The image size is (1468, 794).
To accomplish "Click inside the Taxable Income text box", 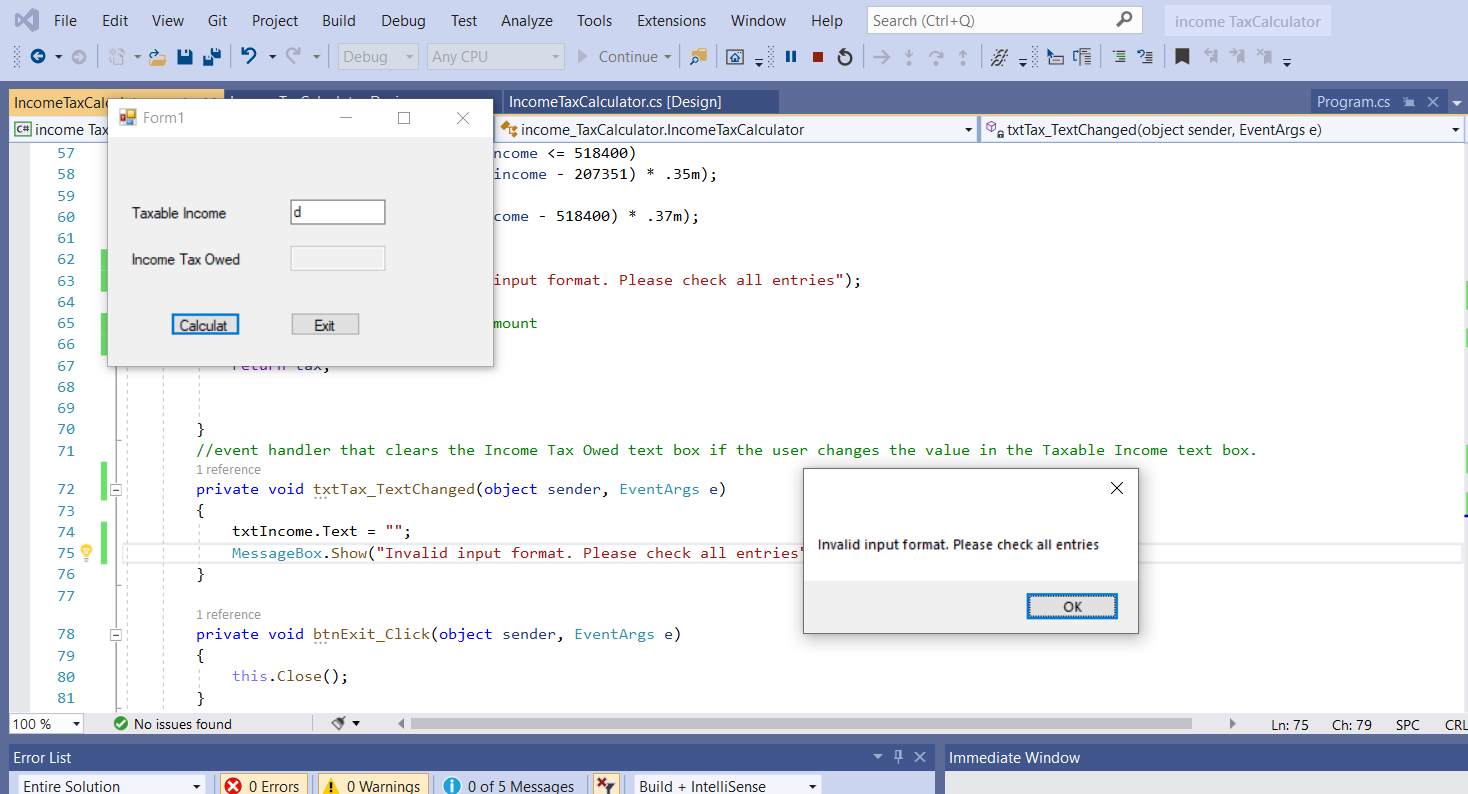I will coord(337,212).
